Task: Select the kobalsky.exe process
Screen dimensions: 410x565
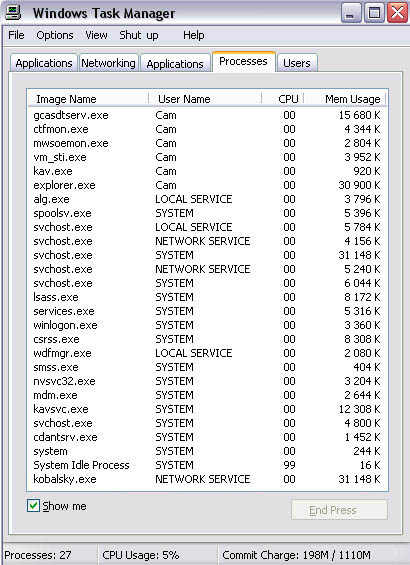Action: 207,479
